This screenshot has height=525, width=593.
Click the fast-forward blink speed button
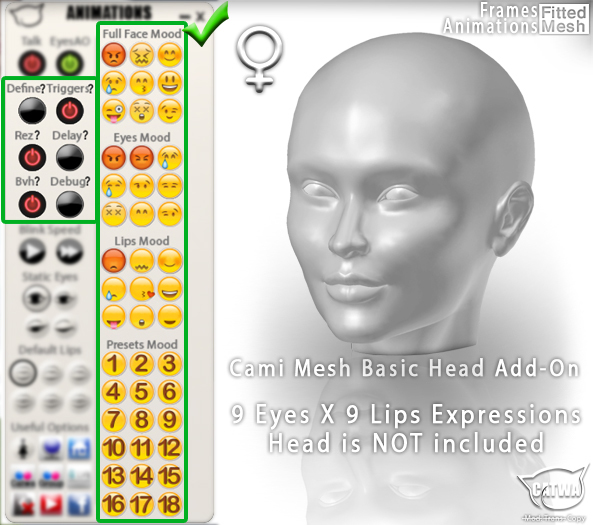[70, 252]
